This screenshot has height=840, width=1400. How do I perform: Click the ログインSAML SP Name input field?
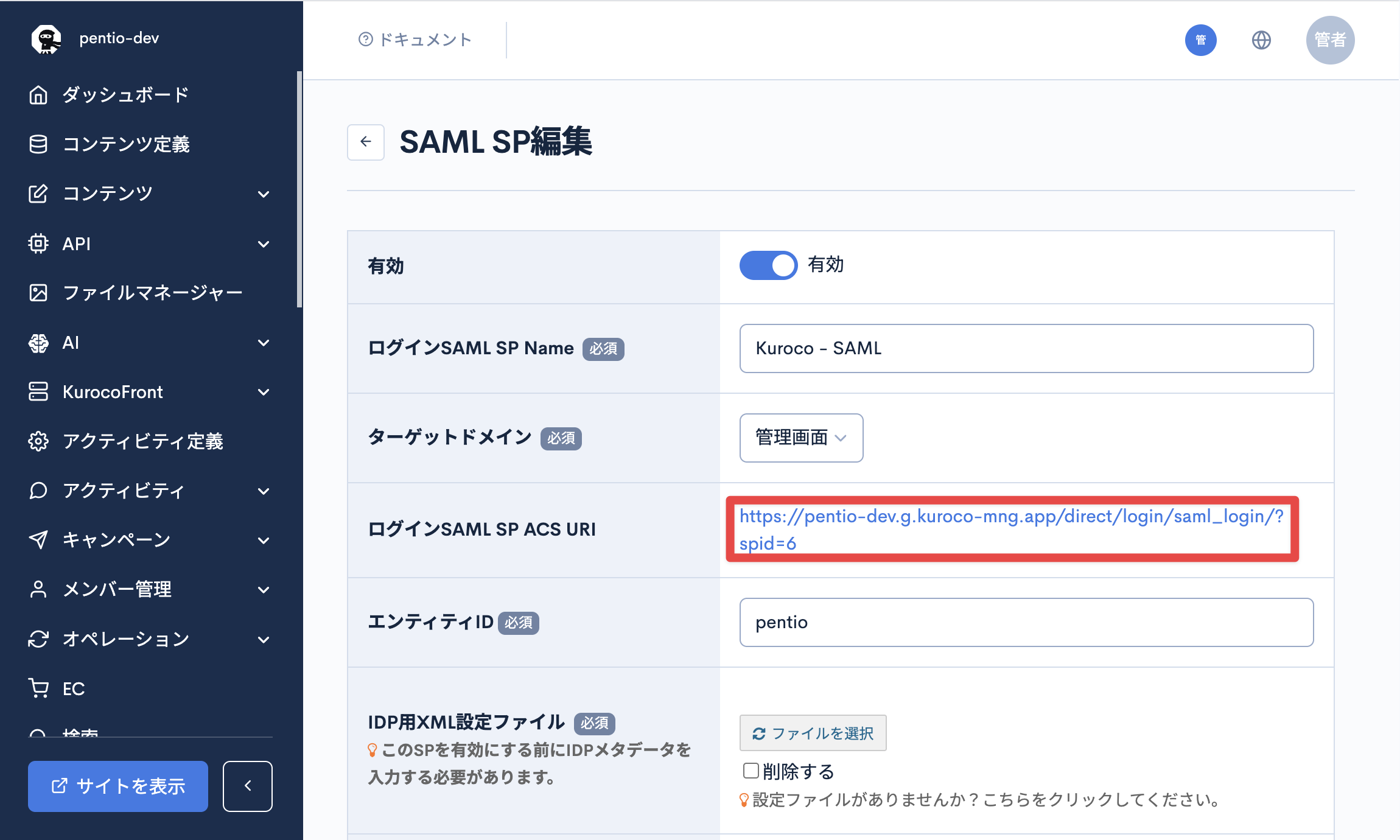click(1026, 348)
